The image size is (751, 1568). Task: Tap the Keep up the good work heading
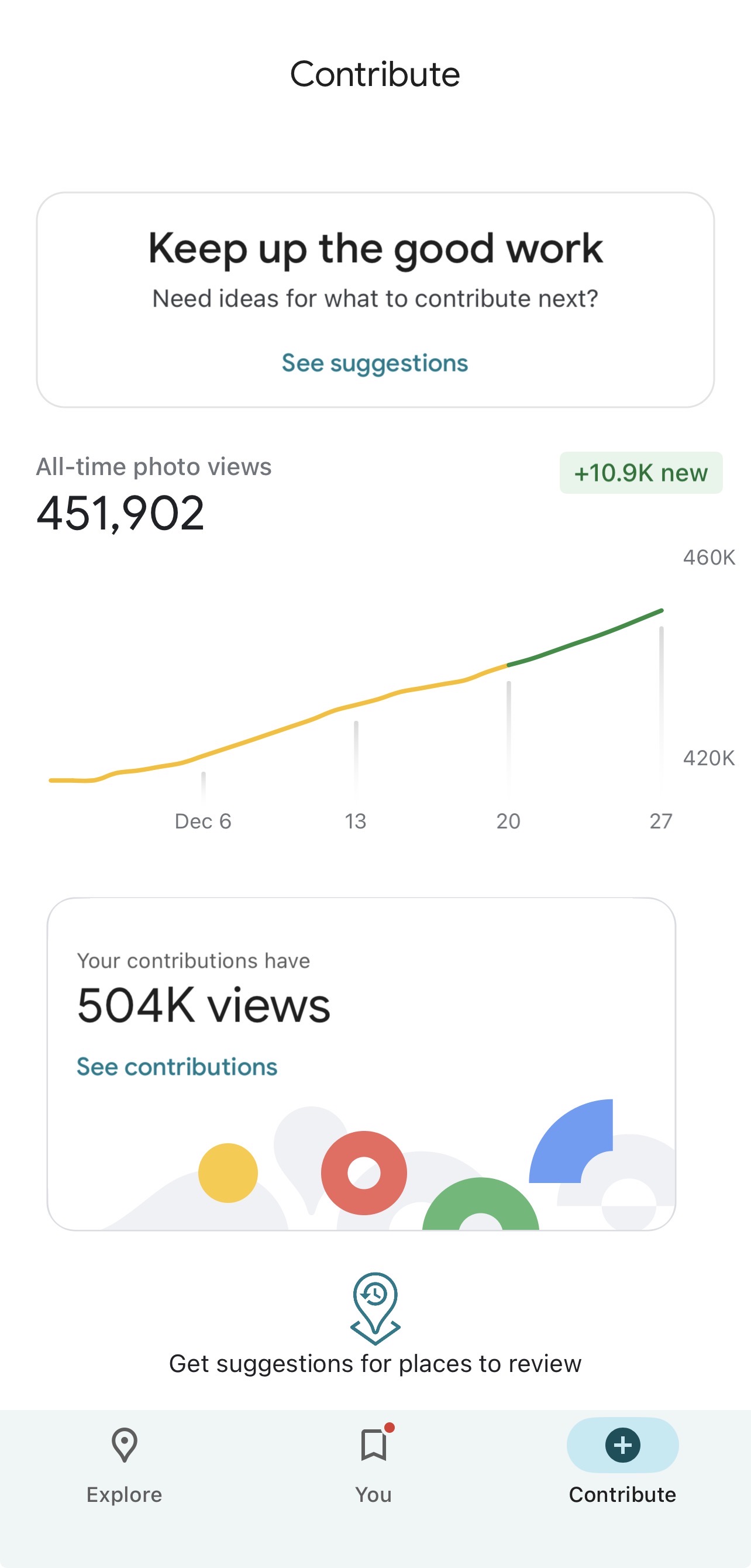pyautogui.click(x=375, y=248)
